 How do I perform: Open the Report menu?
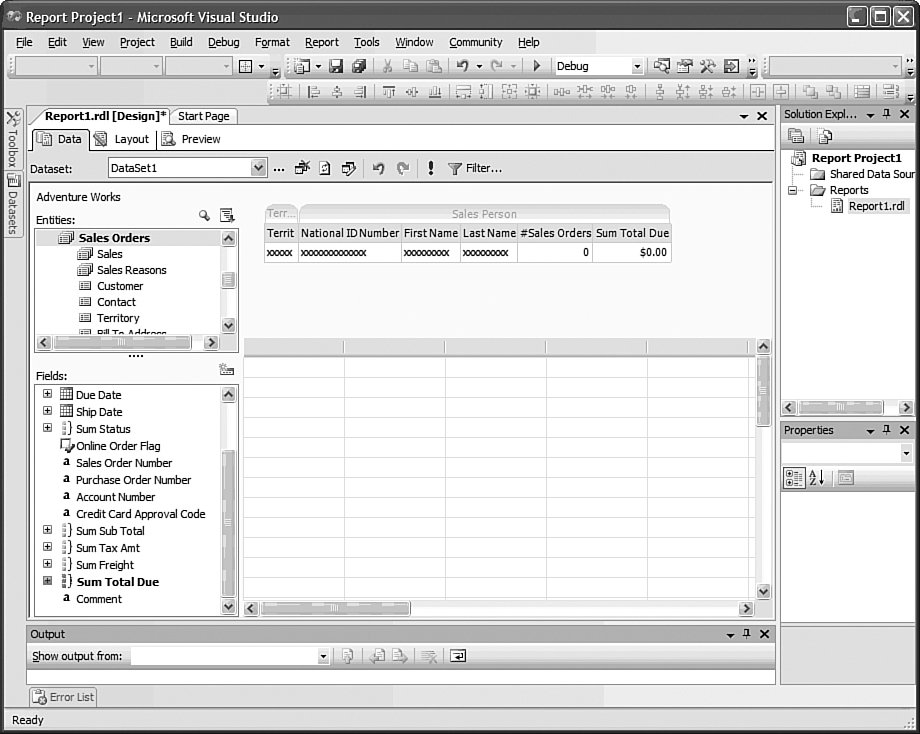point(322,42)
